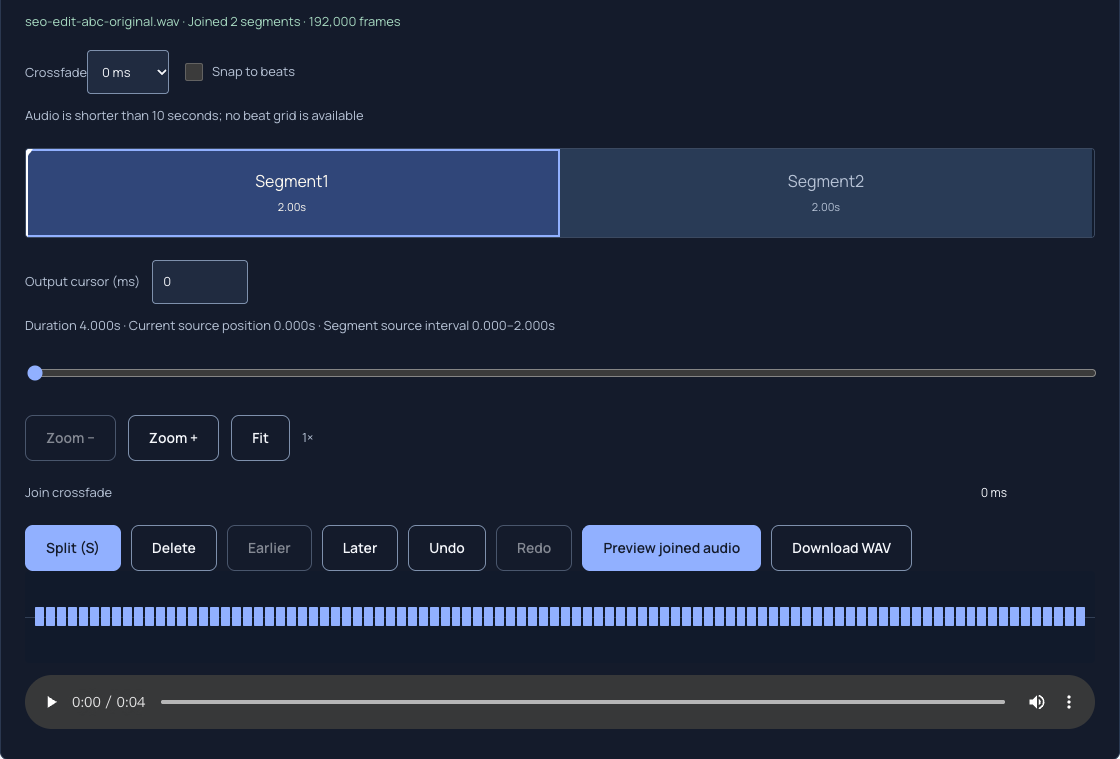Play the joined audio preview

[51, 702]
